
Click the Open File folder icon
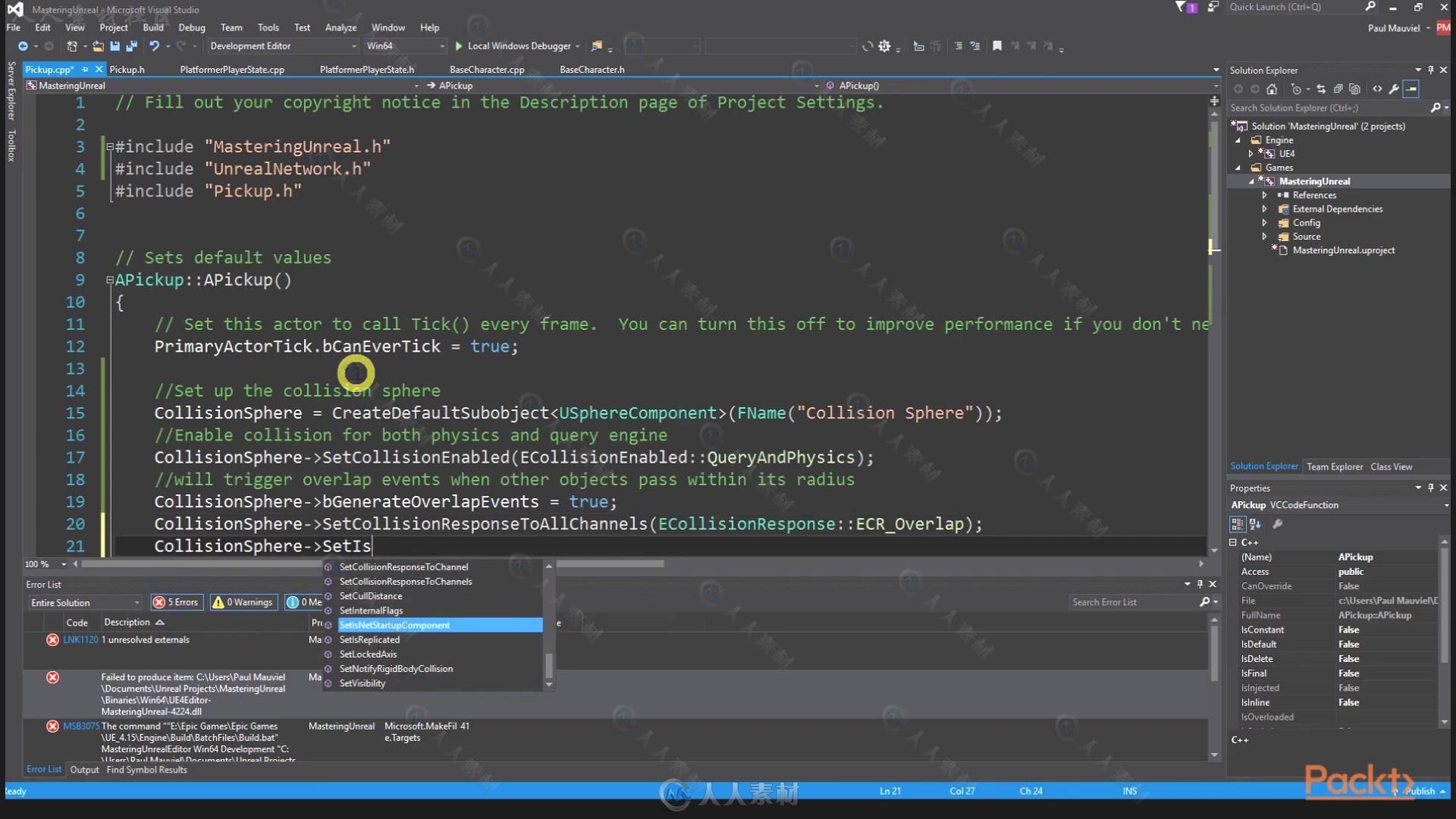[x=99, y=46]
